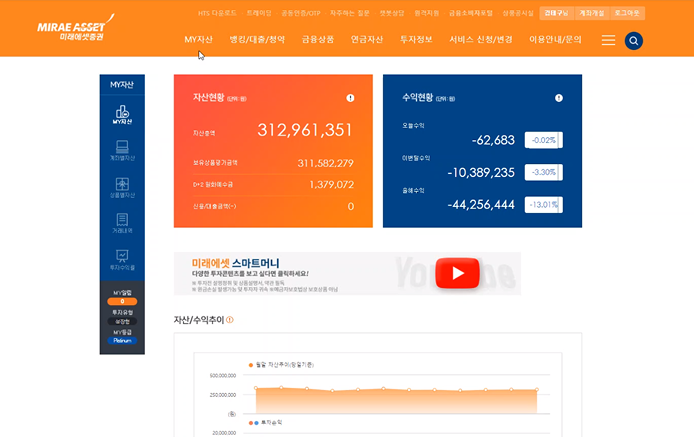
Task: Click the value 311,582,279
Action: (325, 163)
